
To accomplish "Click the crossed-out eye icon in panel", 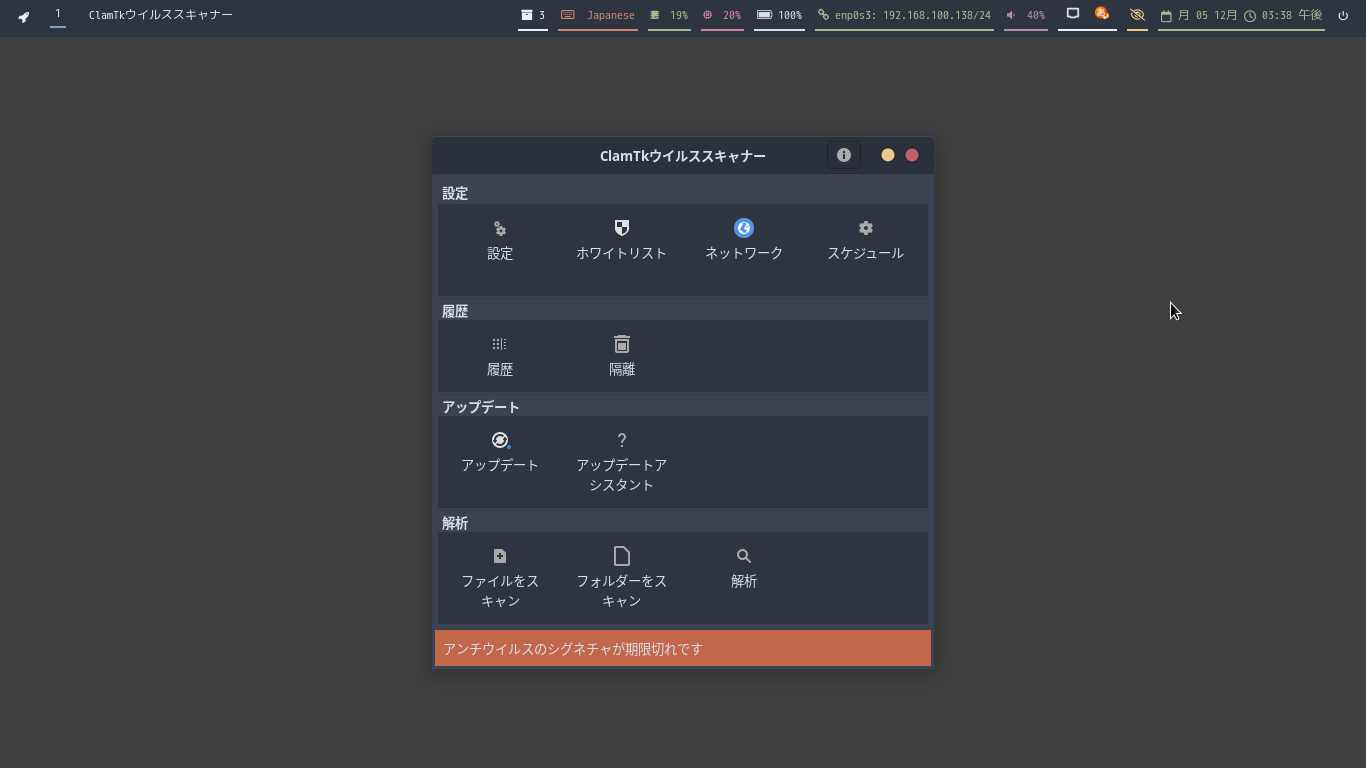I will coord(1137,15).
